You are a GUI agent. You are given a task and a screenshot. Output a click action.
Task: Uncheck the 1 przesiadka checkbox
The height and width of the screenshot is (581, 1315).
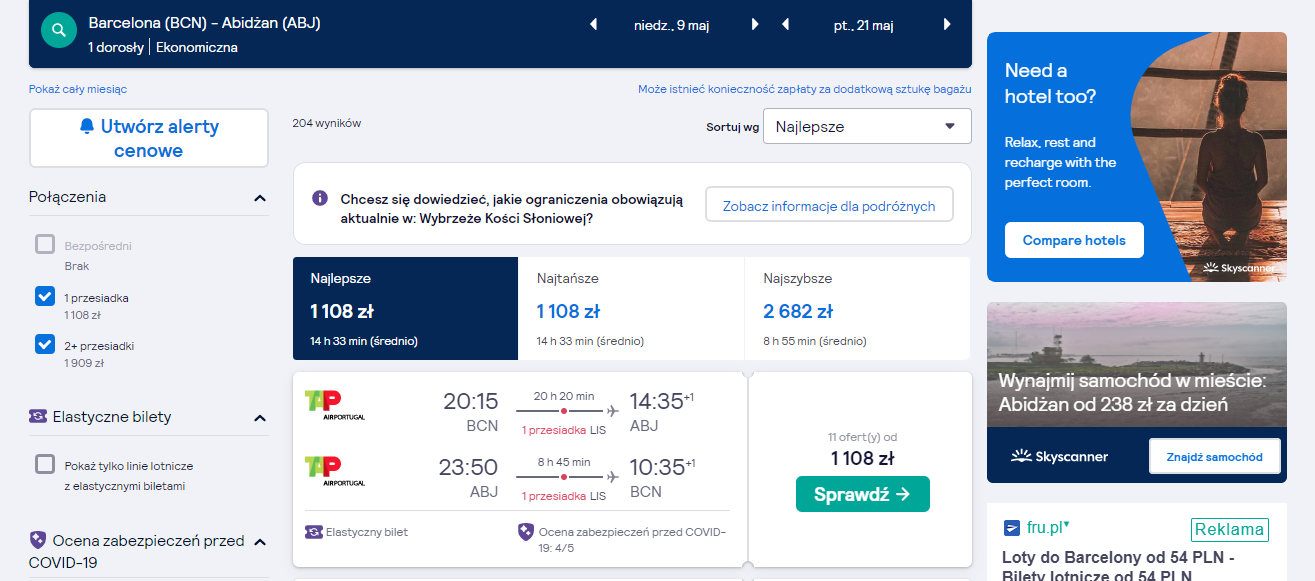[x=44, y=296]
